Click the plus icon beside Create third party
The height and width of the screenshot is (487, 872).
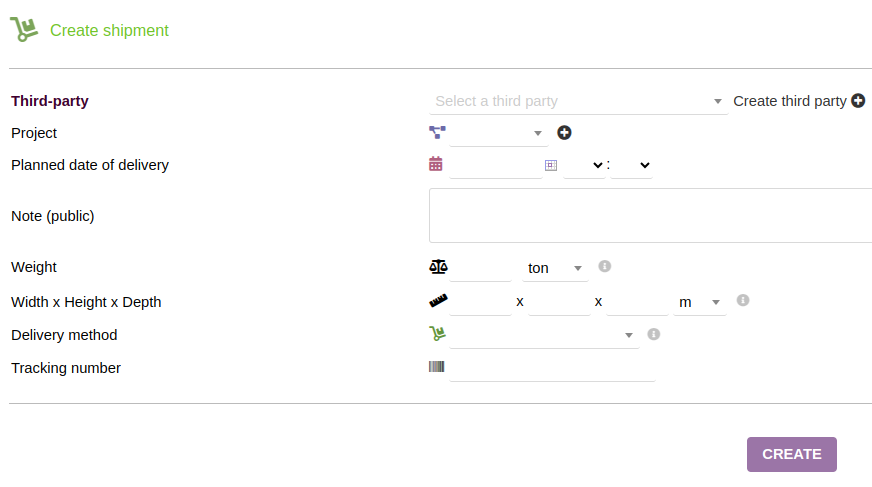point(858,101)
